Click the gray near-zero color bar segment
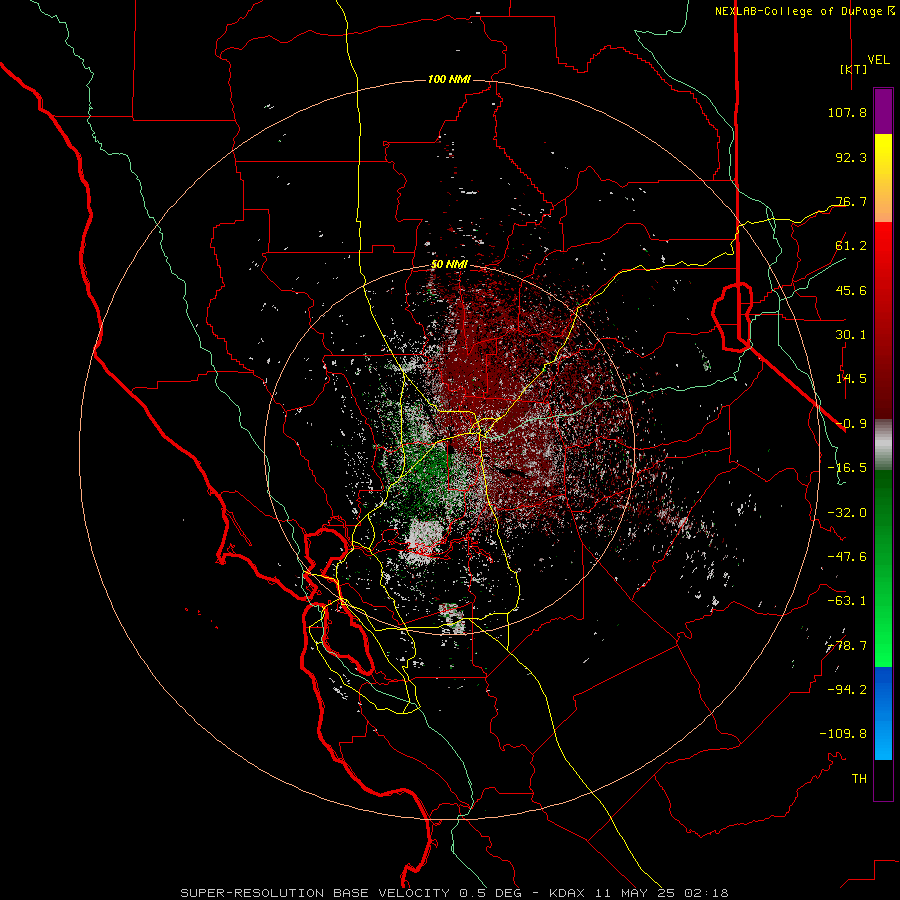 pyautogui.click(x=883, y=445)
